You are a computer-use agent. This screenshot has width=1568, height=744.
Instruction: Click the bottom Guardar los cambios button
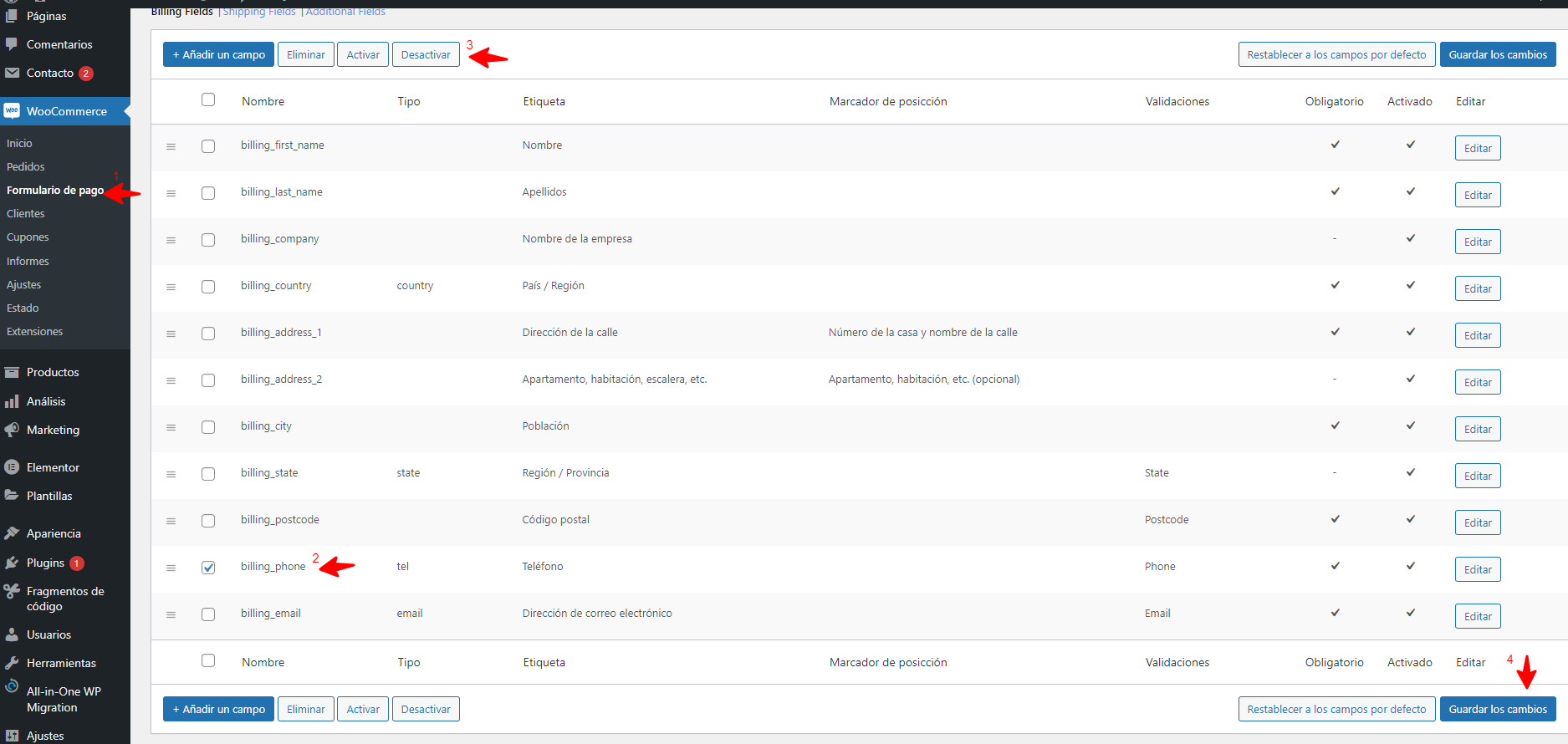coord(1498,709)
